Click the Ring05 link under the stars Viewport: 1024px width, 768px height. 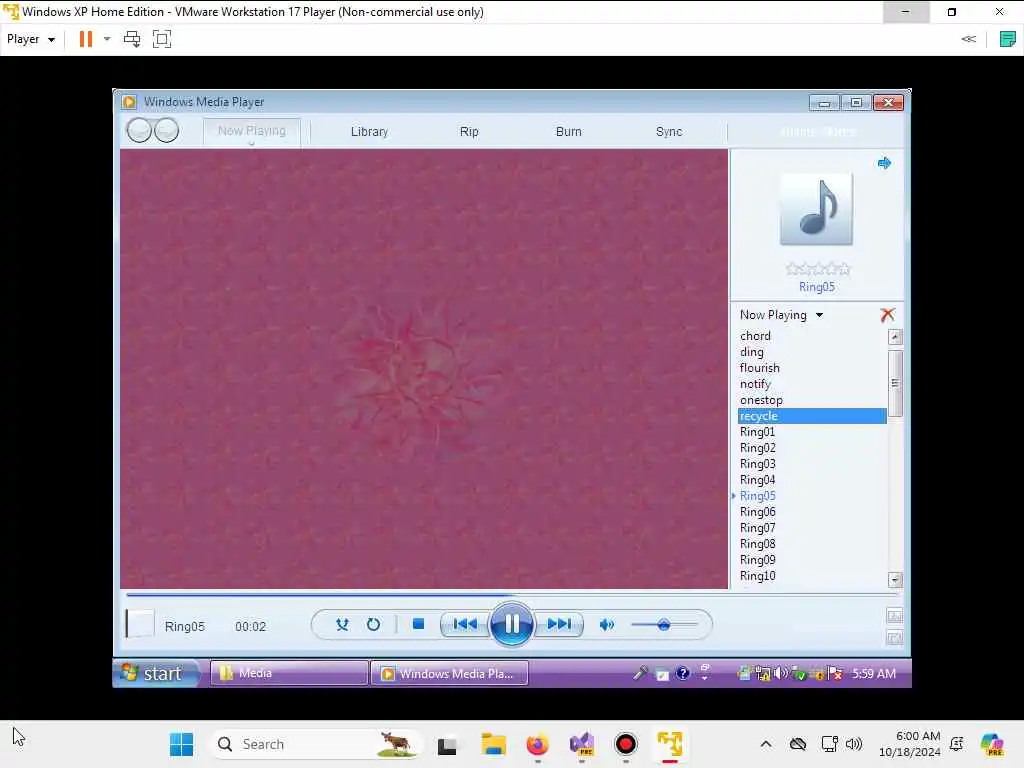coord(816,287)
